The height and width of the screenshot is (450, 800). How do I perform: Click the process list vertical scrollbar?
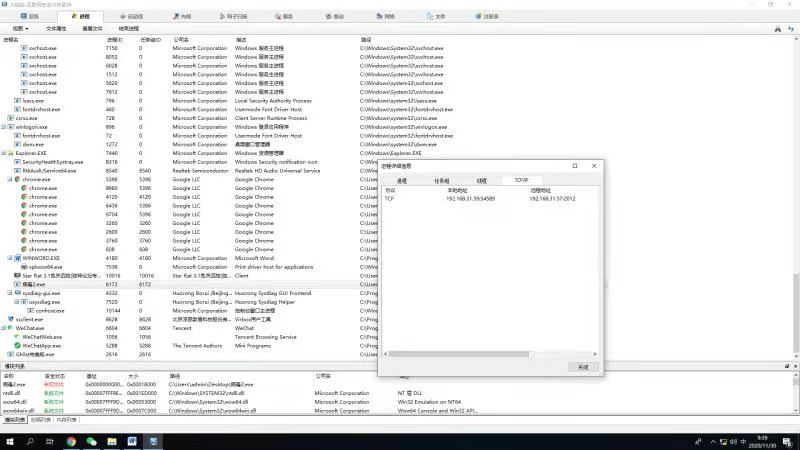click(796, 313)
